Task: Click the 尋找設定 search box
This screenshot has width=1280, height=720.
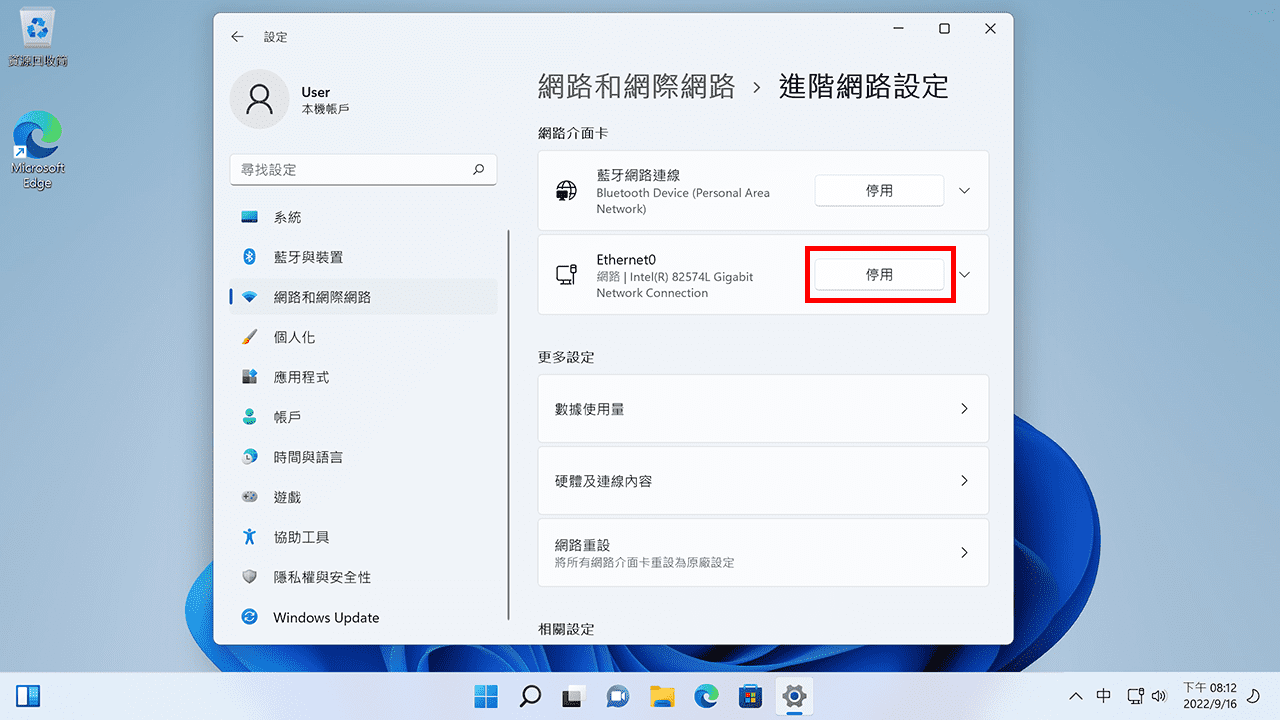Action: coord(363,169)
